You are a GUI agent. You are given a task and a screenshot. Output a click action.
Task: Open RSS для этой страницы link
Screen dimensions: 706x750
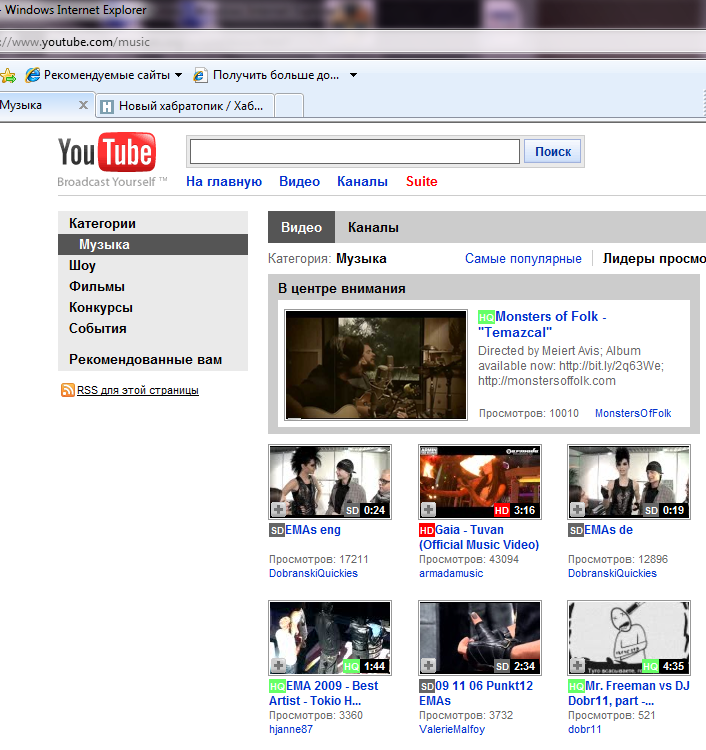138,390
